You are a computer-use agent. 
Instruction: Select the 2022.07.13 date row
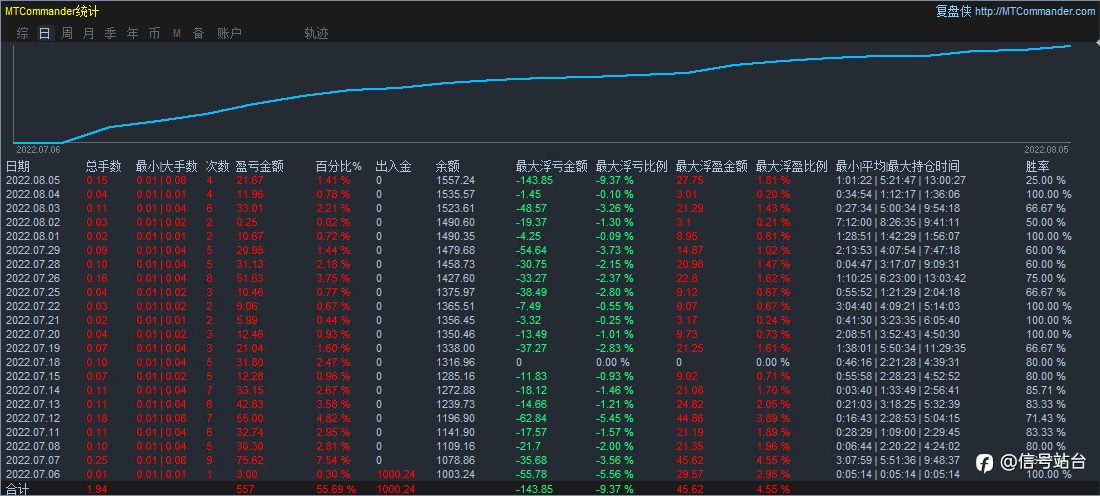click(x=550, y=404)
